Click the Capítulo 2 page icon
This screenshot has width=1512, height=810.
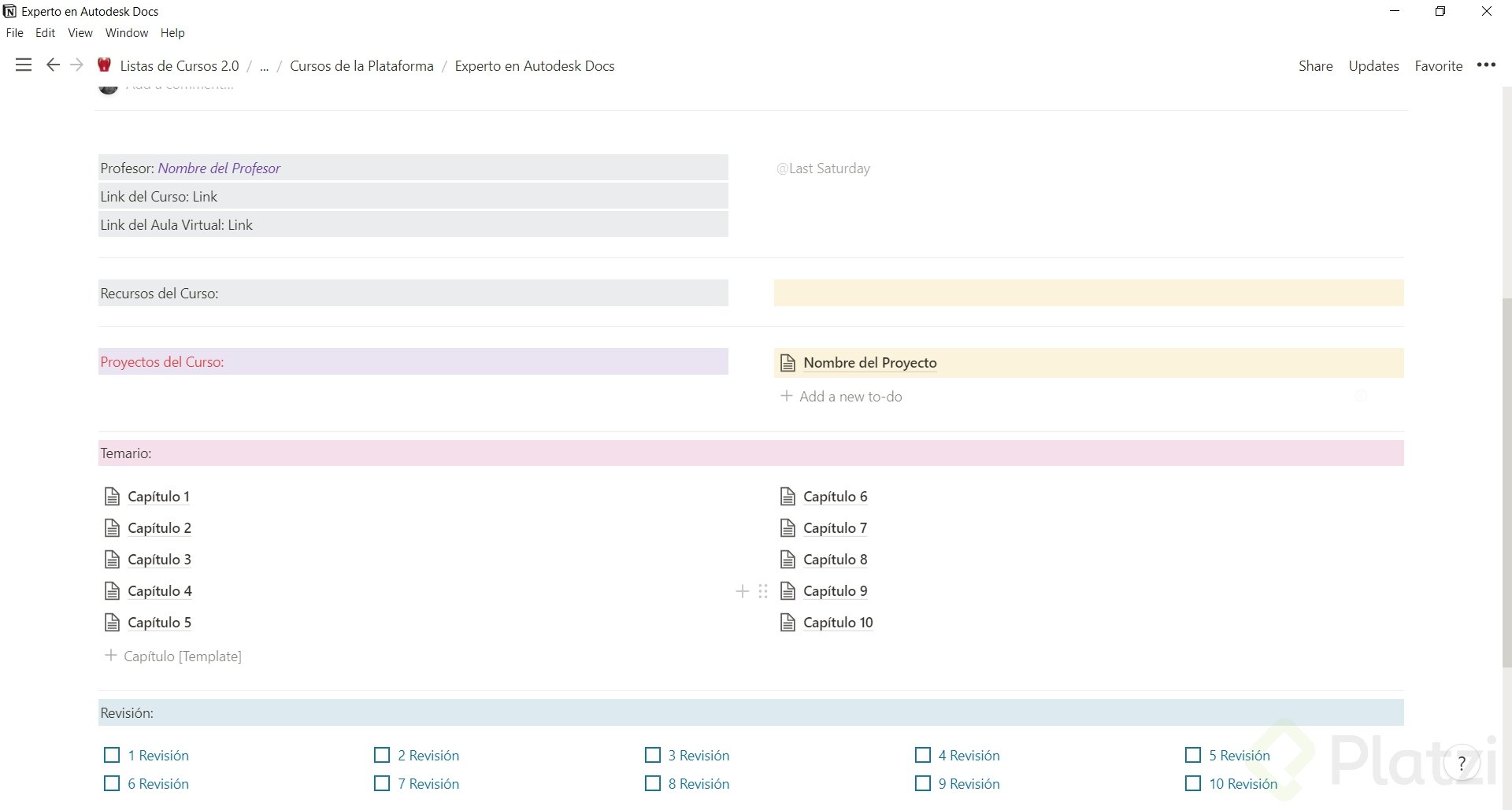(112, 528)
